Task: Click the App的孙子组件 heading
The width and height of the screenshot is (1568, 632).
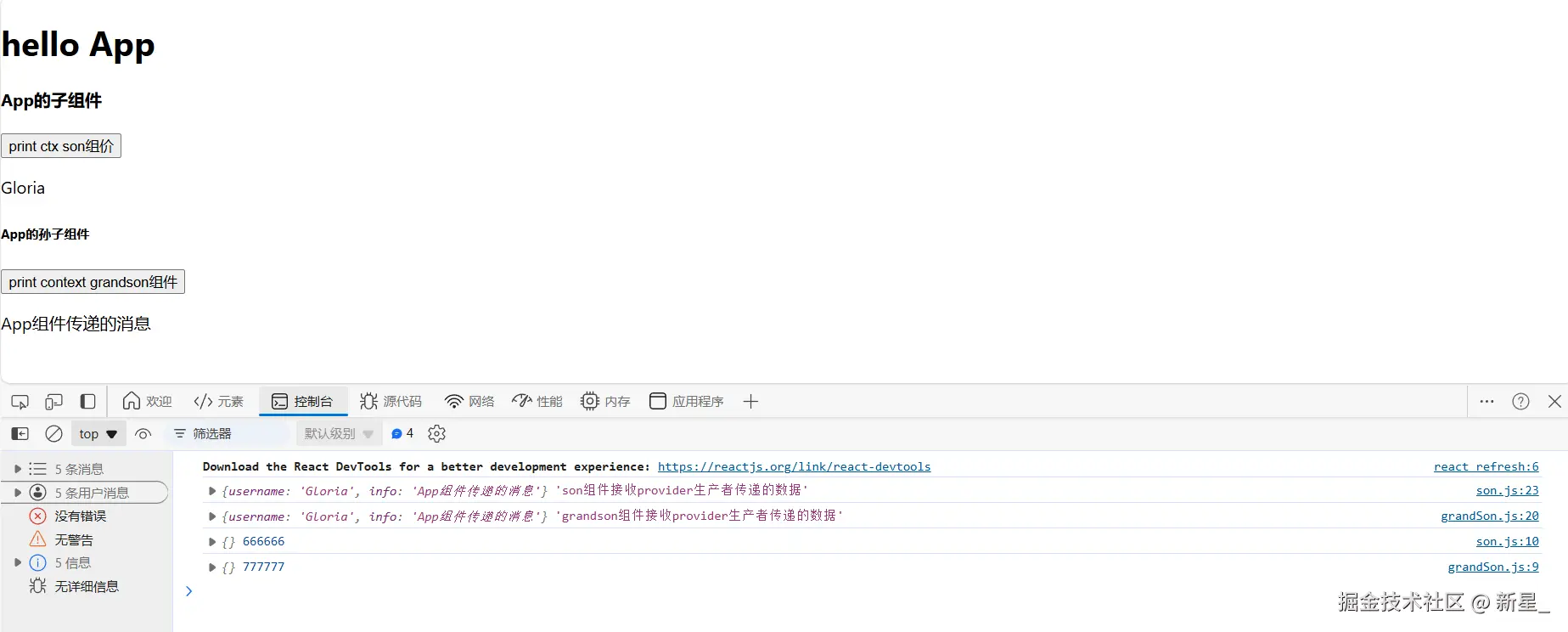Action: (x=45, y=234)
